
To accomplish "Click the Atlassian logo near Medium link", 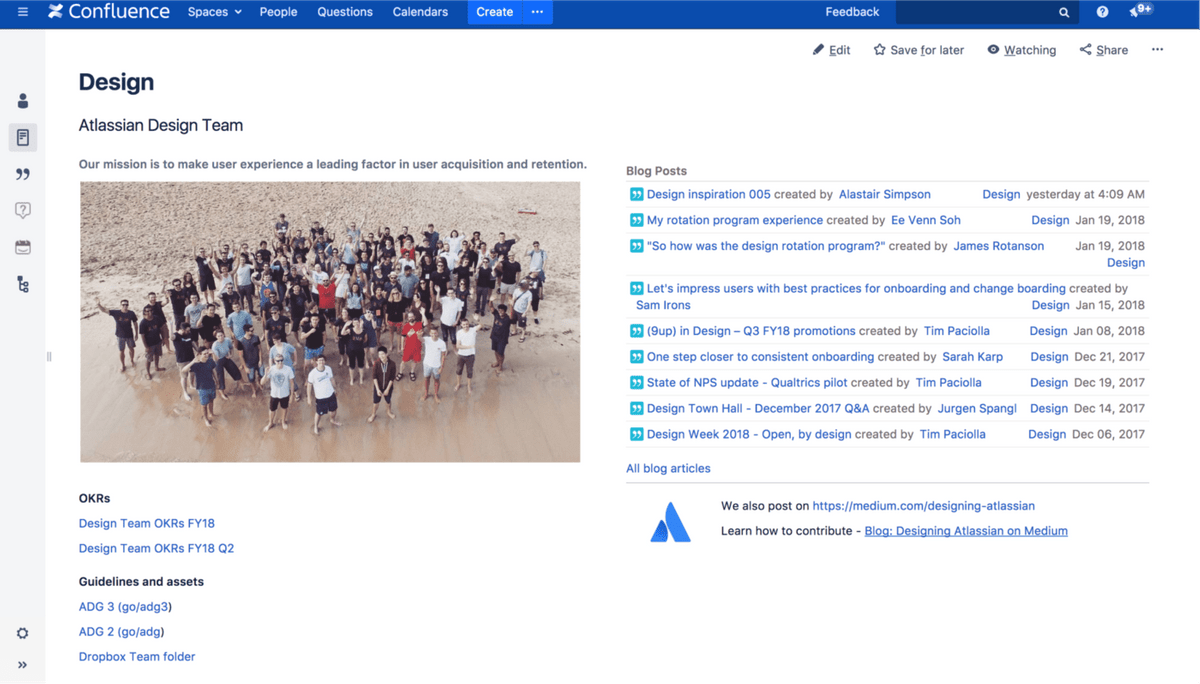I will pyautogui.click(x=670, y=522).
